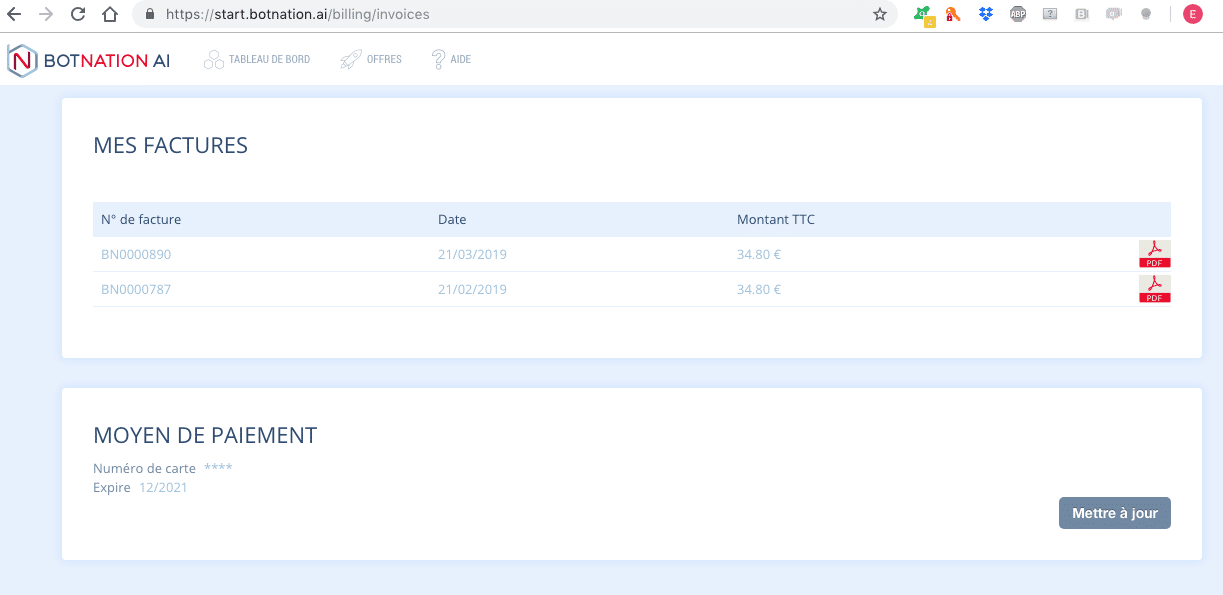The width and height of the screenshot is (1223, 595).
Task: Click the rocket icon next to Offres
Action: pyautogui.click(x=351, y=59)
